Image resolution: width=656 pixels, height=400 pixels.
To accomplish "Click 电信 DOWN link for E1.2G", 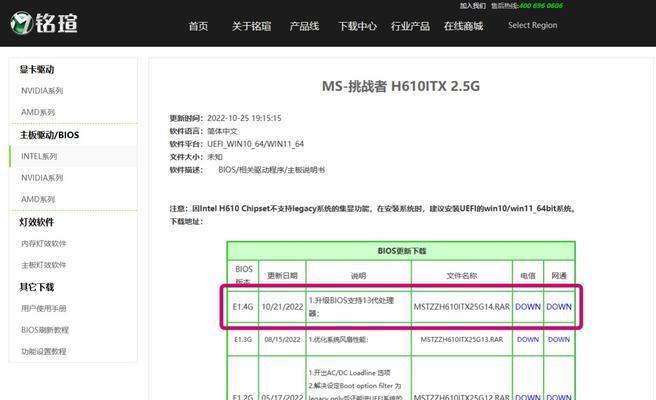I will (x=528, y=397).
